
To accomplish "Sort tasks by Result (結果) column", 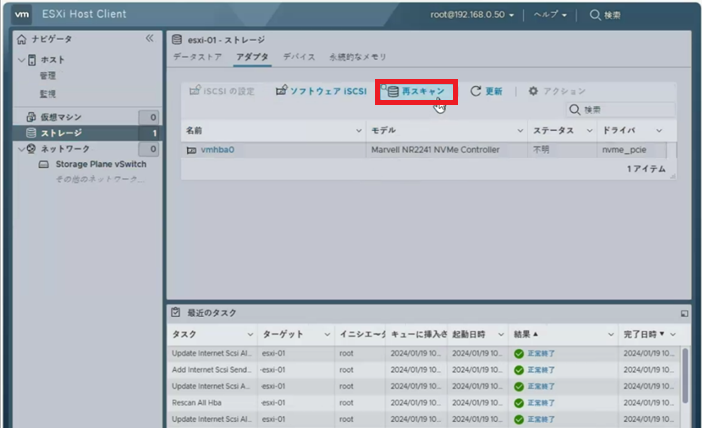I will click(528, 334).
